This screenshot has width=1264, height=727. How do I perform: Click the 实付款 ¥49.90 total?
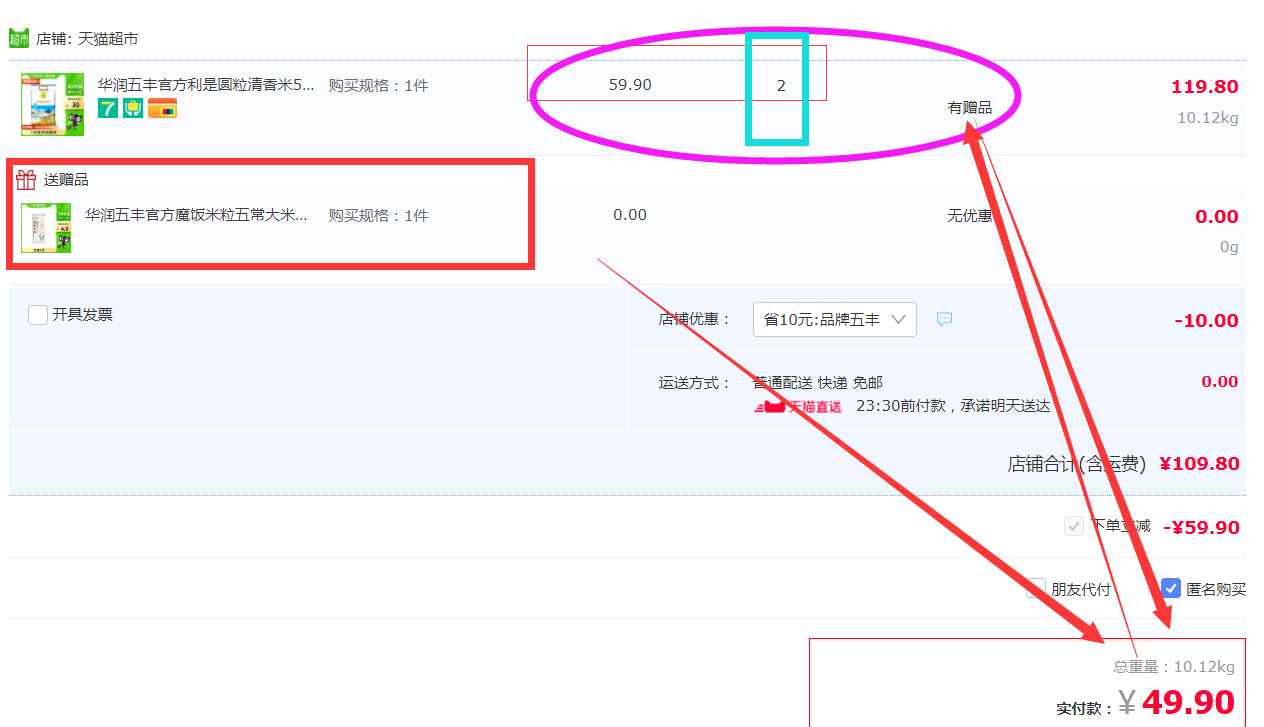pos(1176,702)
